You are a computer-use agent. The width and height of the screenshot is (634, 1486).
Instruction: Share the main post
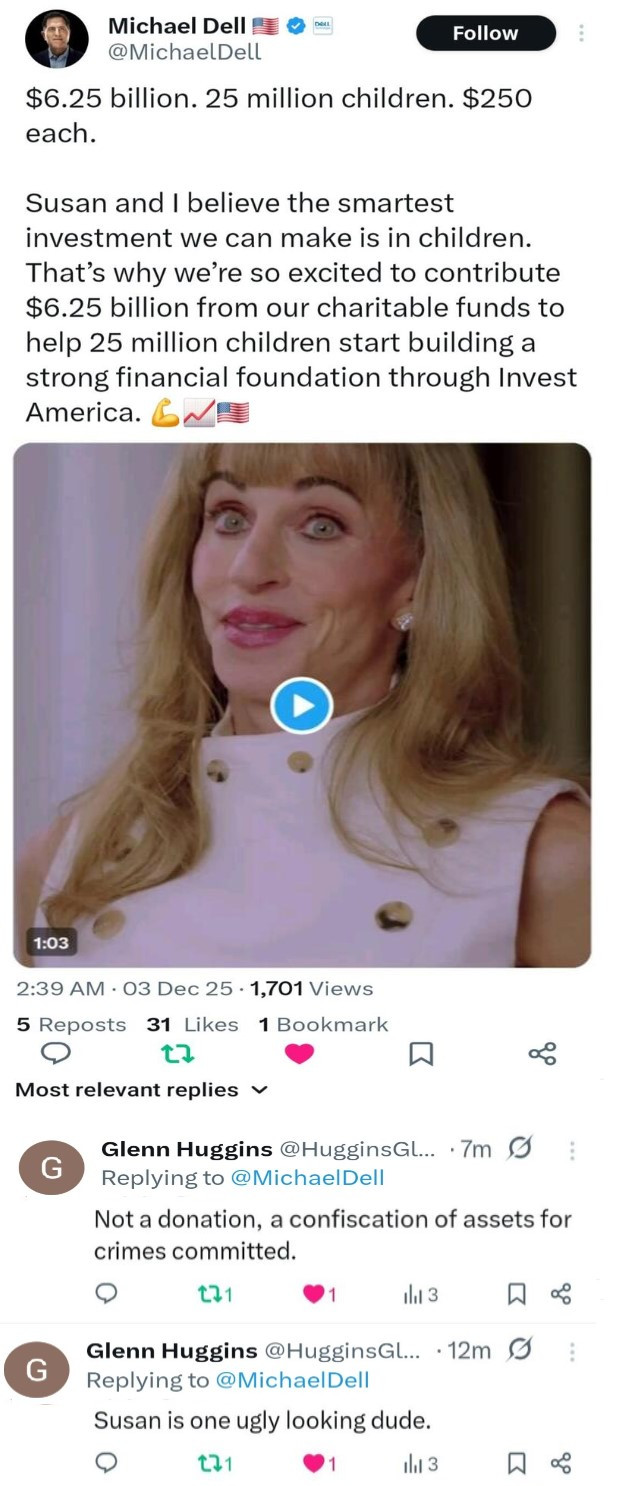tap(541, 1053)
